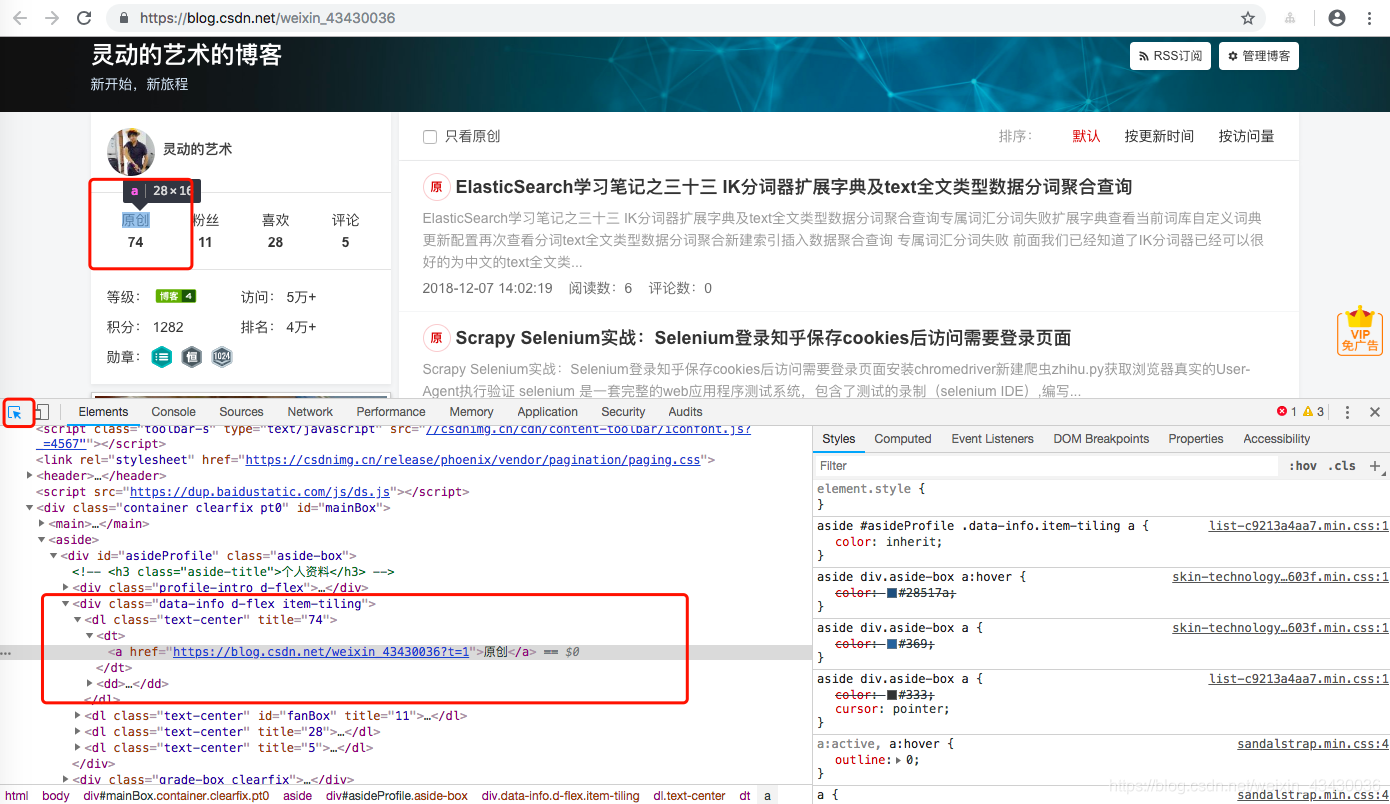Click color swatch for #333
The width and height of the screenshot is (1390, 804).
893,695
